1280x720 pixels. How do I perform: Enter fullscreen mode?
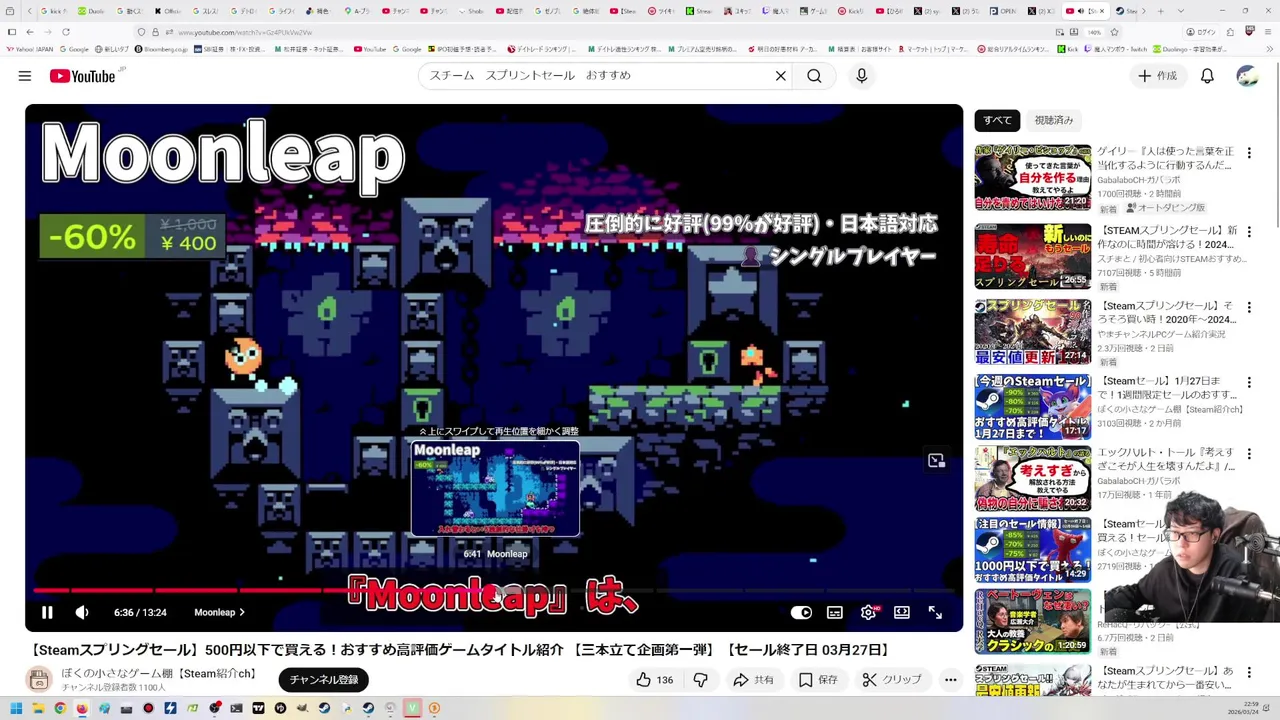pos(935,612)
